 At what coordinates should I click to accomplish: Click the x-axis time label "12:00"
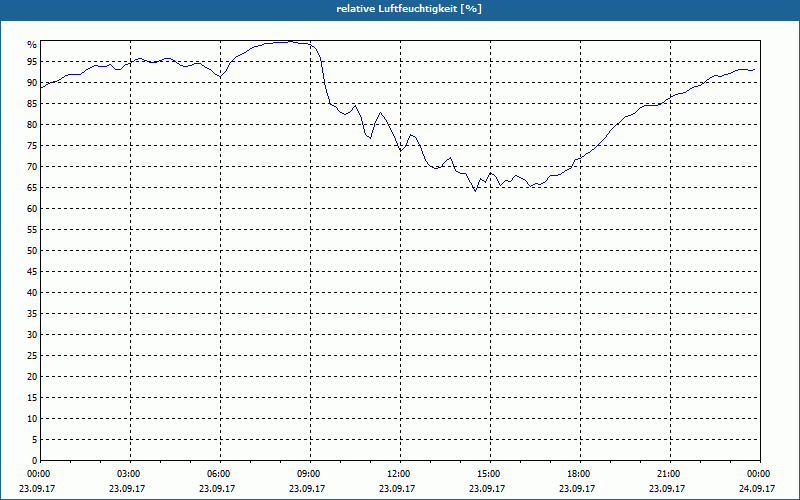[x=400, y=474]
